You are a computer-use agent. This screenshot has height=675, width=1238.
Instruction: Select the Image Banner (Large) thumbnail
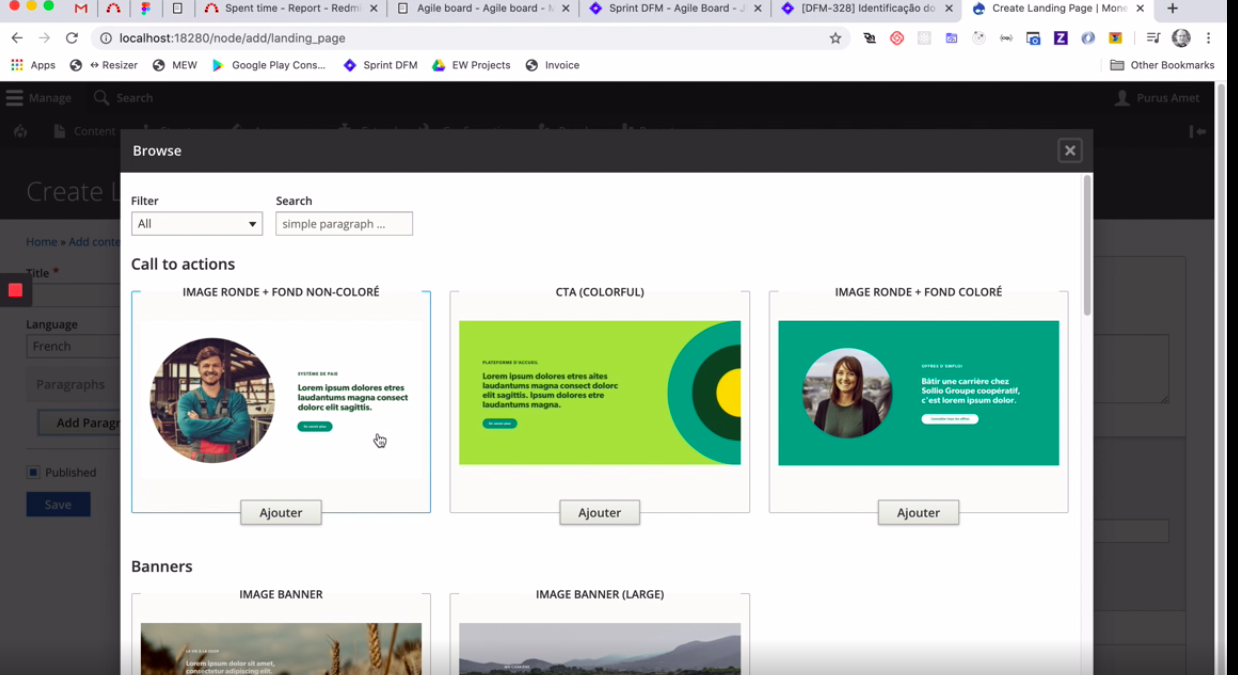click(600, 648)
